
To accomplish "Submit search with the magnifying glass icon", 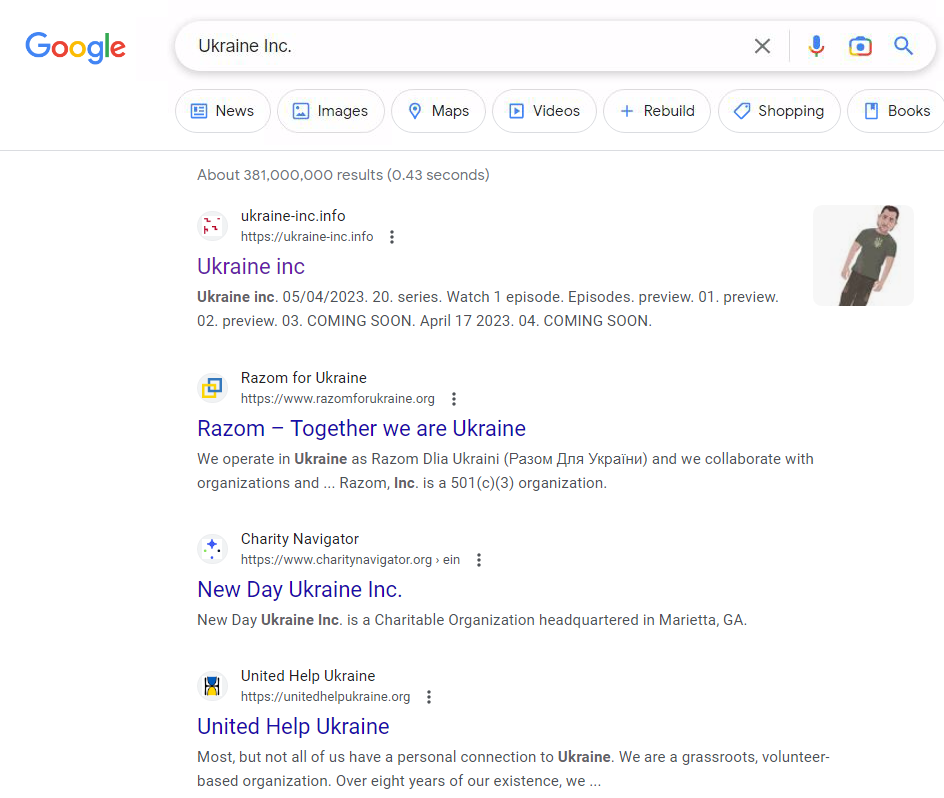I will click(903, 46).
